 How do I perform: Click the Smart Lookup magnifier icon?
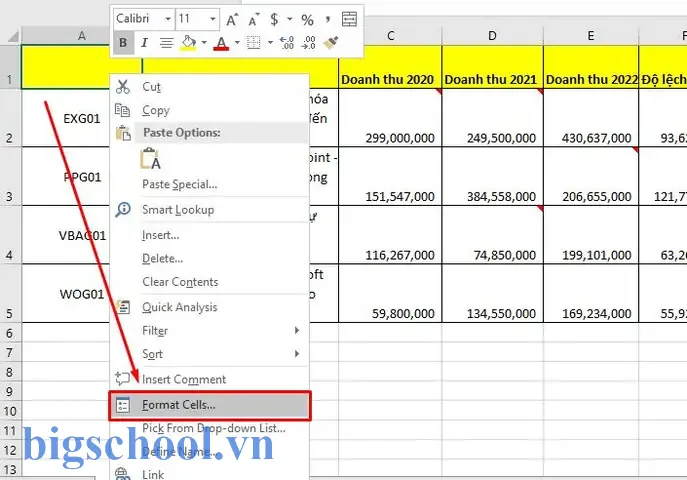coord(123,209)
